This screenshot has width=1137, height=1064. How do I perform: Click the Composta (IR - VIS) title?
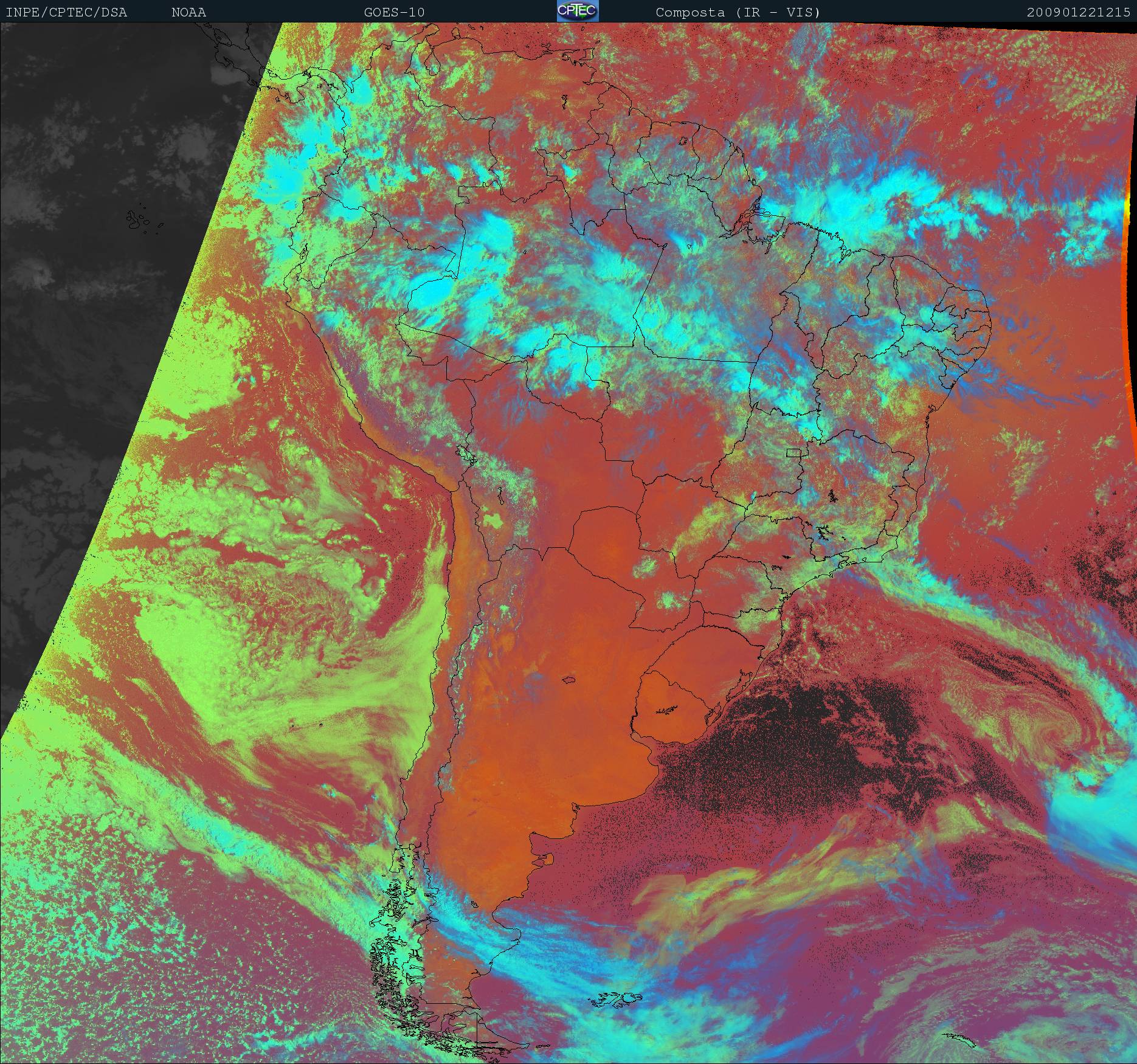(738, 12)
